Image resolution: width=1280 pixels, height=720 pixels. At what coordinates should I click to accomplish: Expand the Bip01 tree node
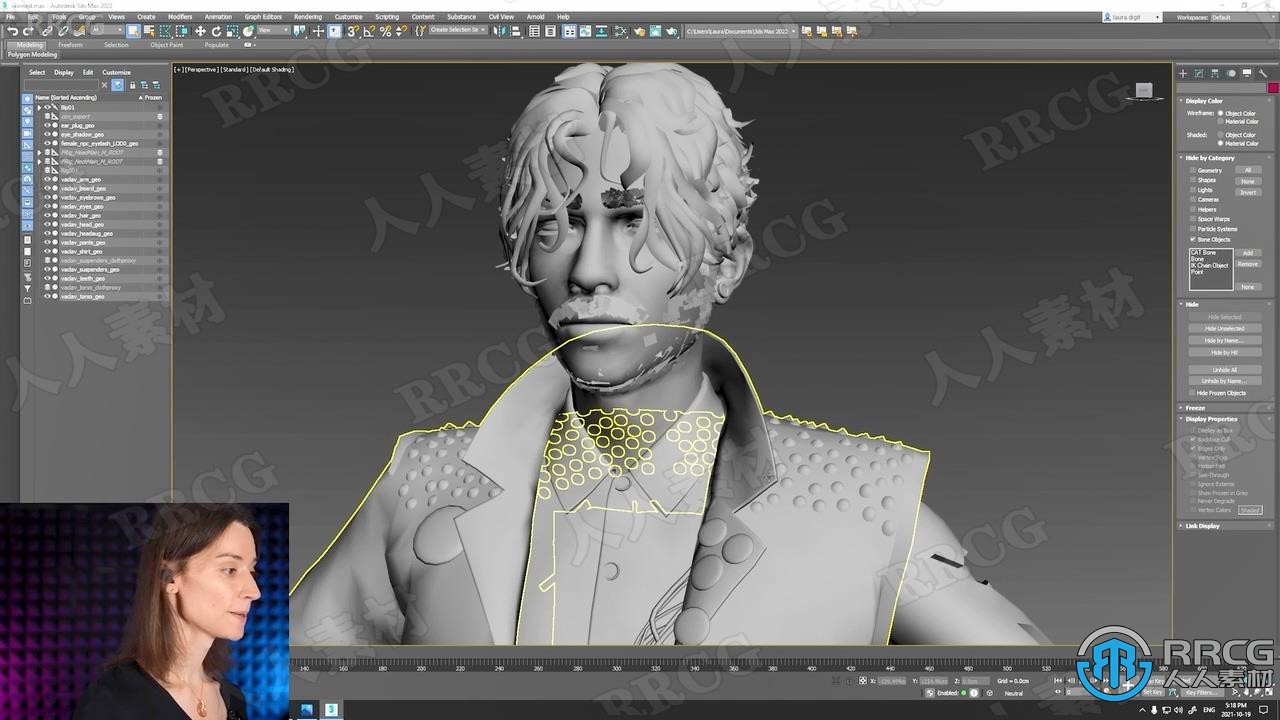pyautogui.click(x=39, y=107)
